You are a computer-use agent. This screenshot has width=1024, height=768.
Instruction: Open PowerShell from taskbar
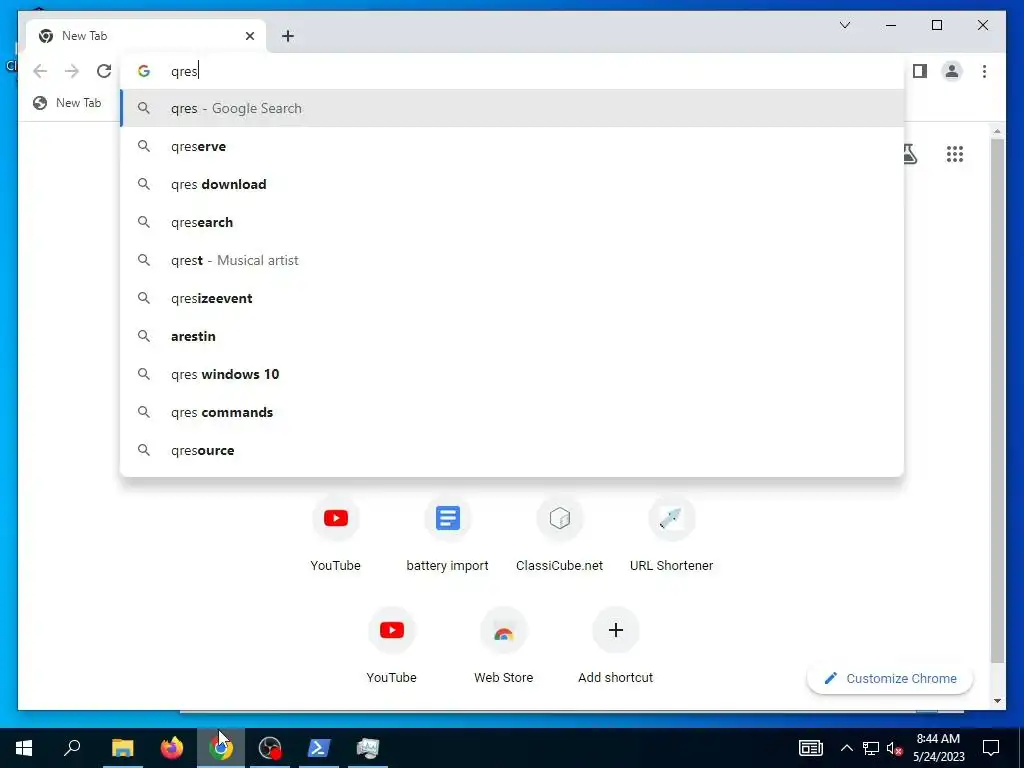(319, 748)
